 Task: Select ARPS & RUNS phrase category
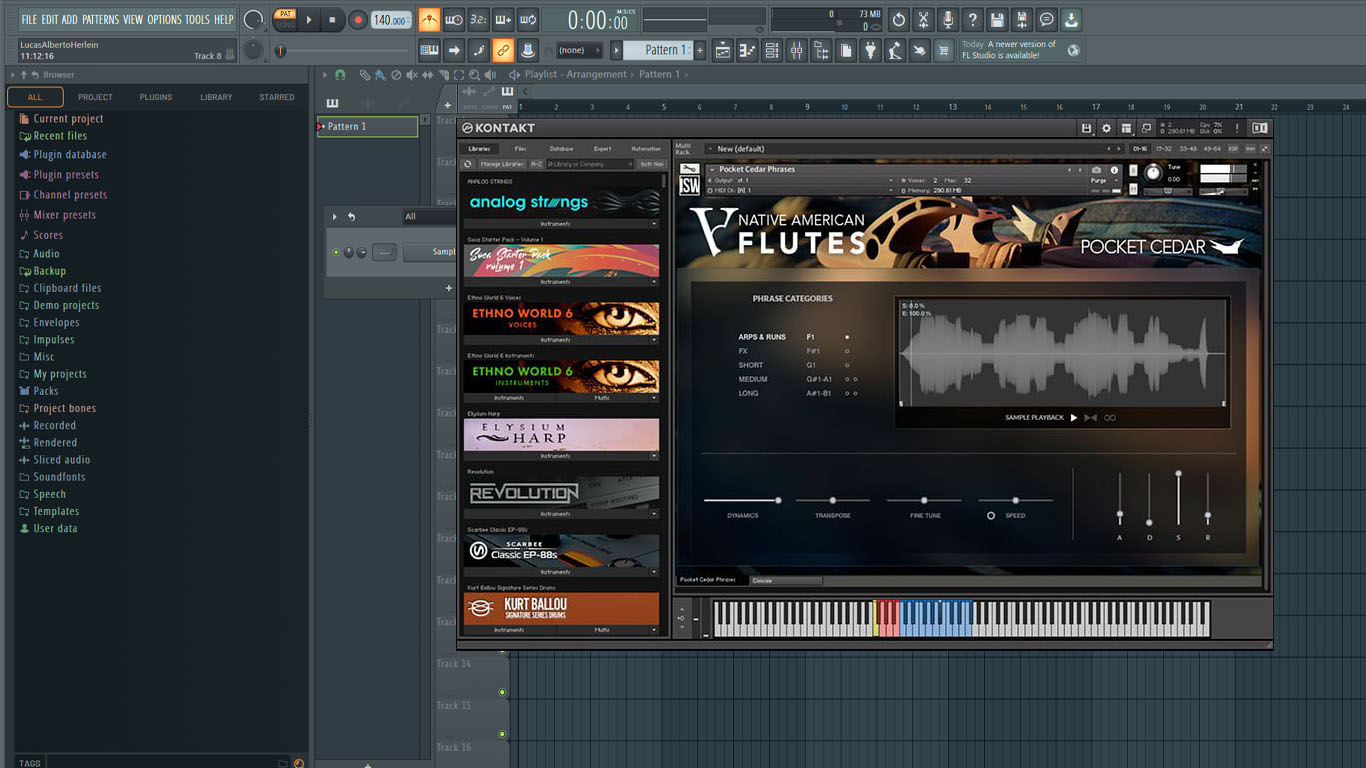pyautogui.click(x=762, y=337)
